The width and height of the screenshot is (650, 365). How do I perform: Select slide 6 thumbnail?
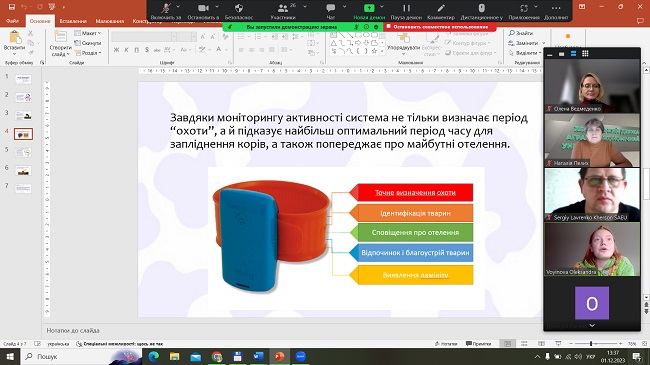point(23,170)
